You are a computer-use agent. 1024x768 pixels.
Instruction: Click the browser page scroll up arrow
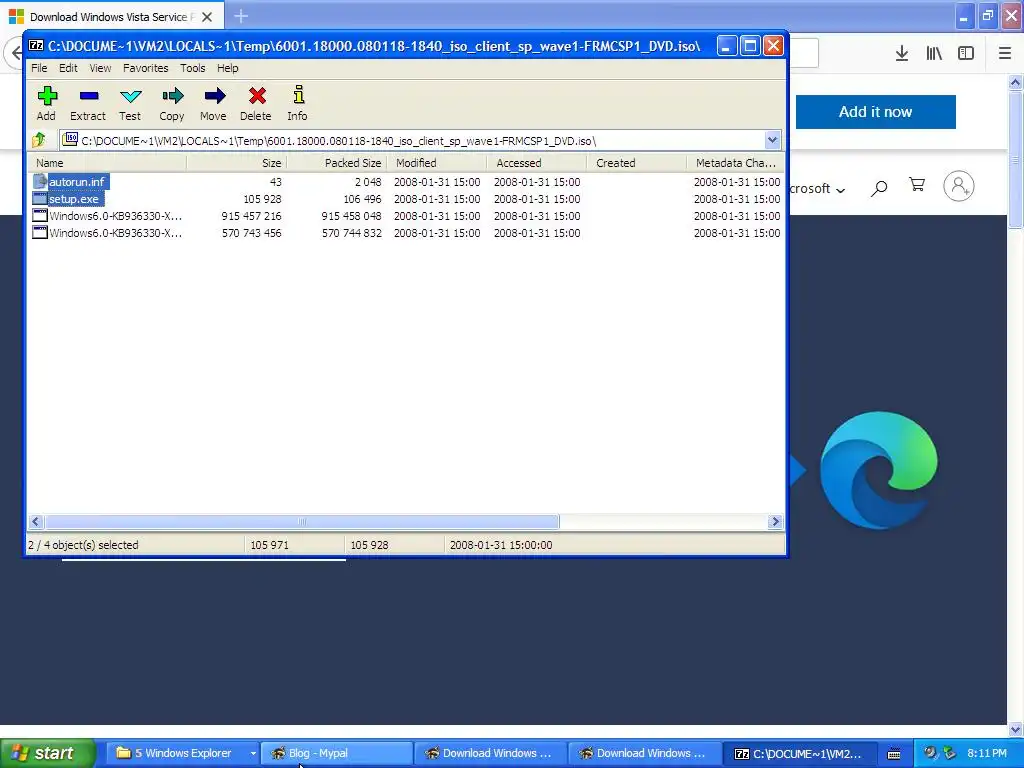pyautogui.click(x=1015, y=82)
